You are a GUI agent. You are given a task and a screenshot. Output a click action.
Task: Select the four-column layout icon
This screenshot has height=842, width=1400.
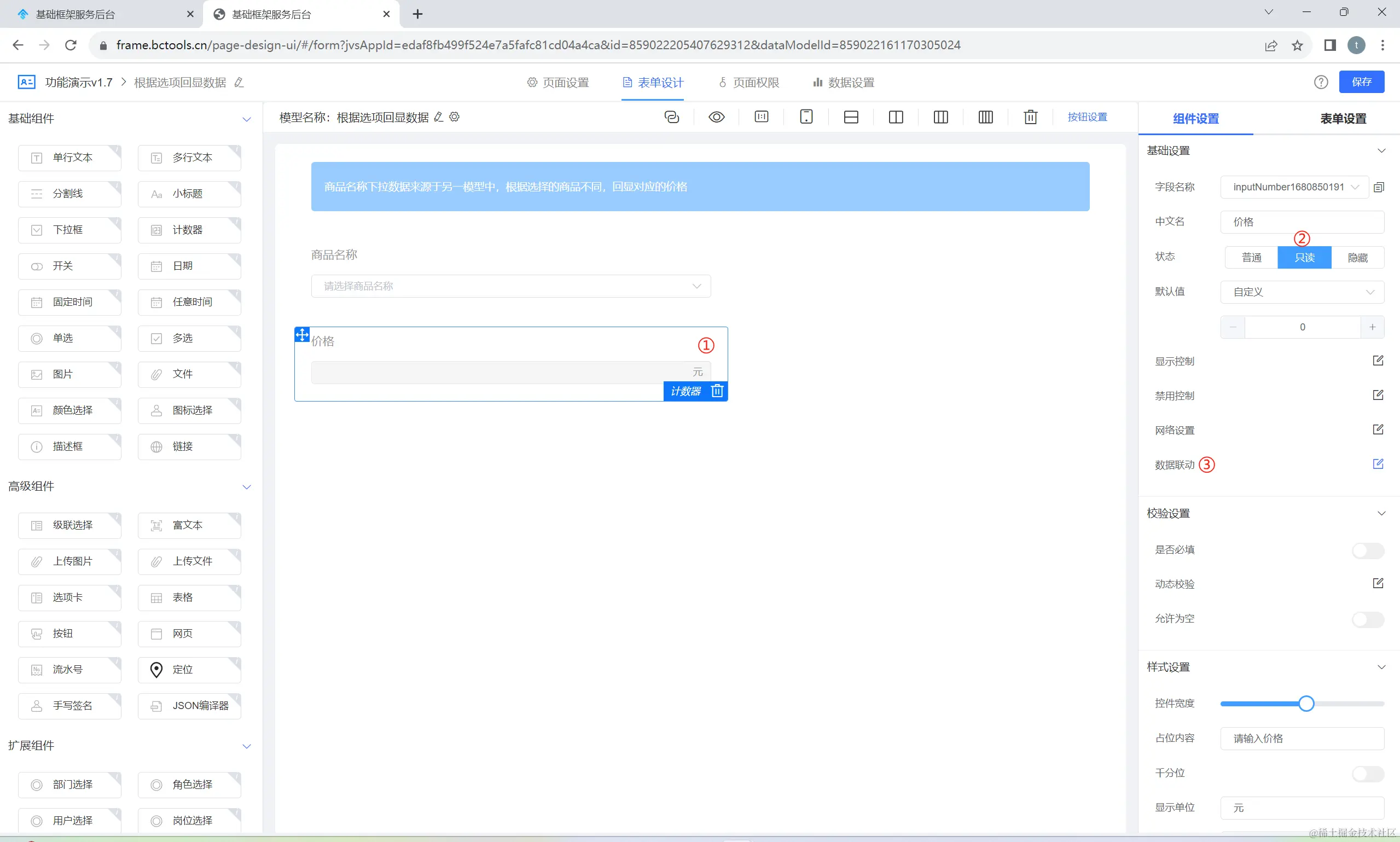pos(985,117)
